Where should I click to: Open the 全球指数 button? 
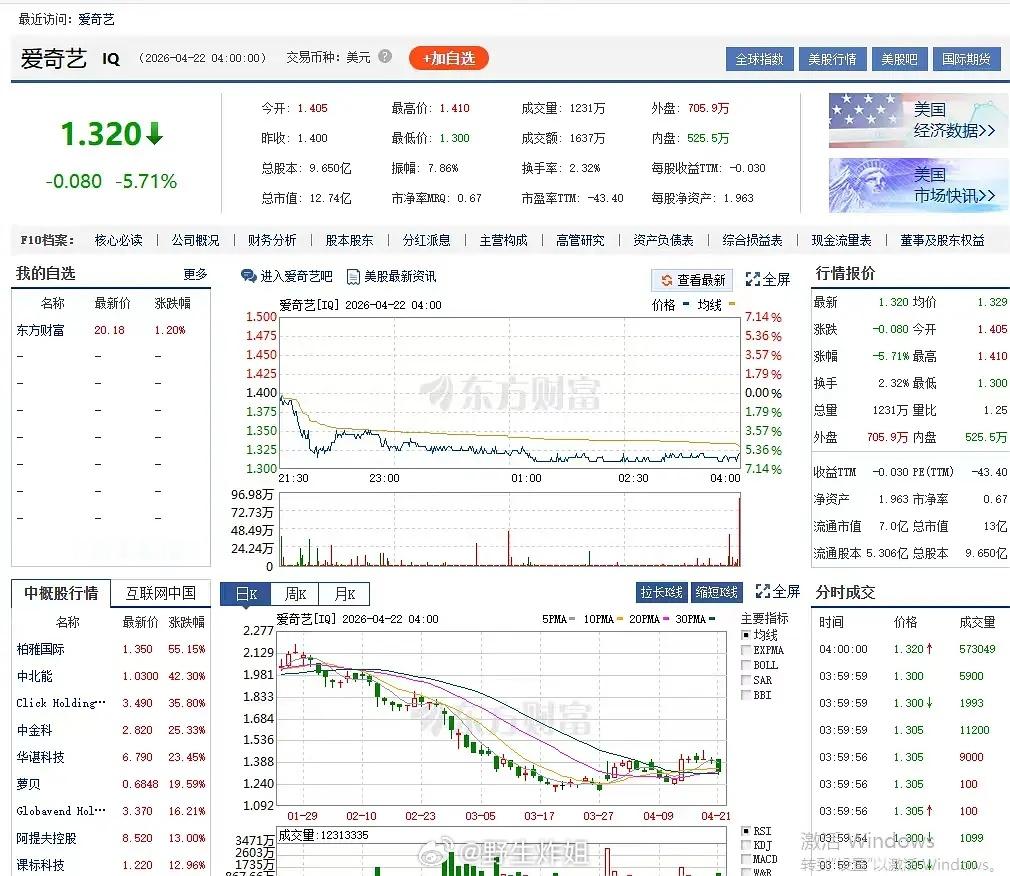coord(759,59)
